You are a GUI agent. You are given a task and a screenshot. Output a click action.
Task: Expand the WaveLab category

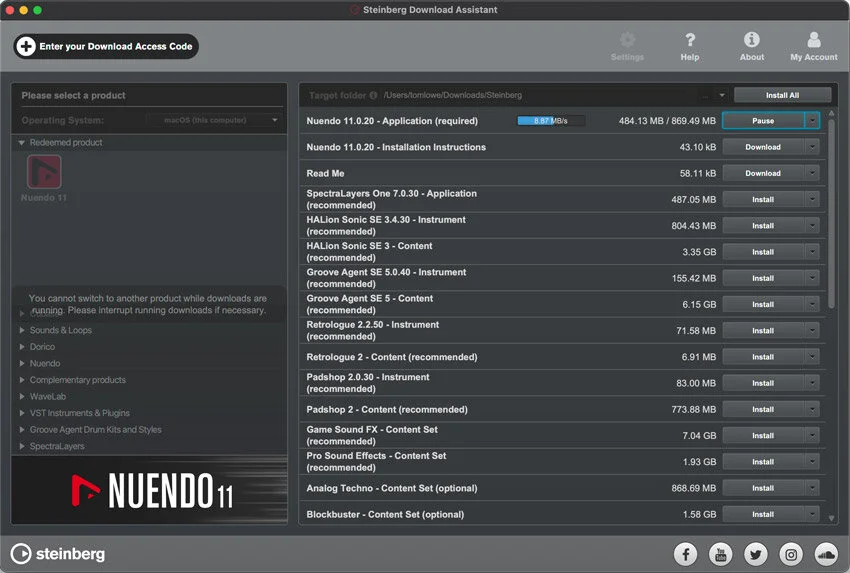[x=22, y=397]
